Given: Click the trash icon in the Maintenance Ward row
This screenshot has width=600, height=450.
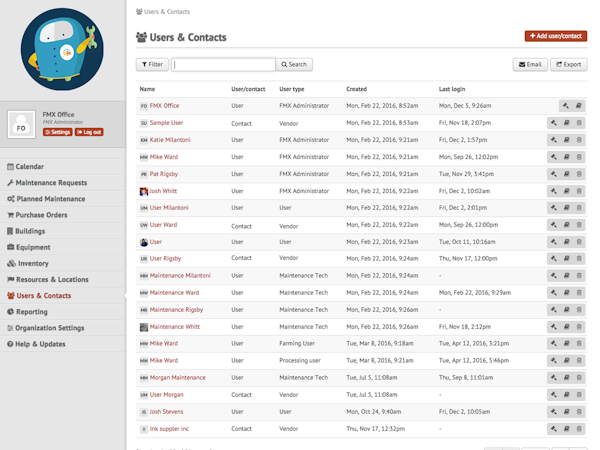Looking at the screenshot, I should point(579,293).
